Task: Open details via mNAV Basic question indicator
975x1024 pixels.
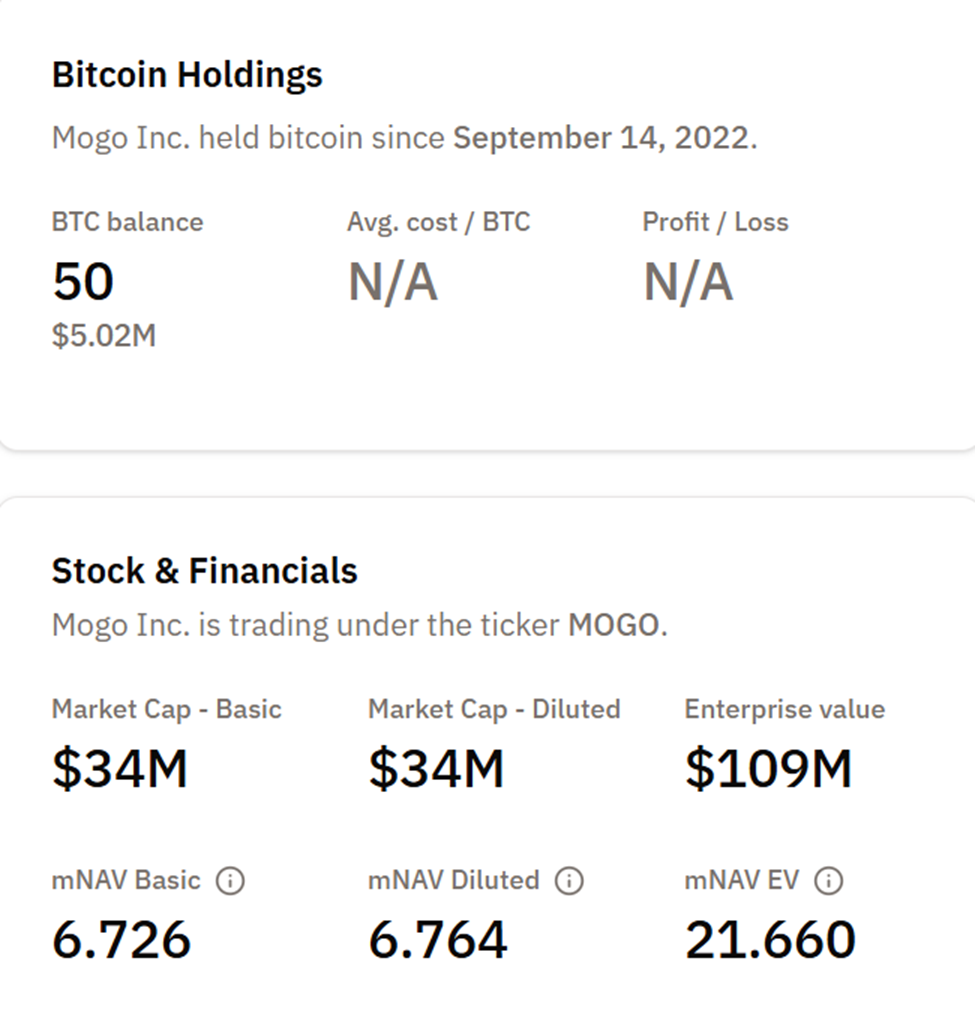Action: [x=232, y=882]
